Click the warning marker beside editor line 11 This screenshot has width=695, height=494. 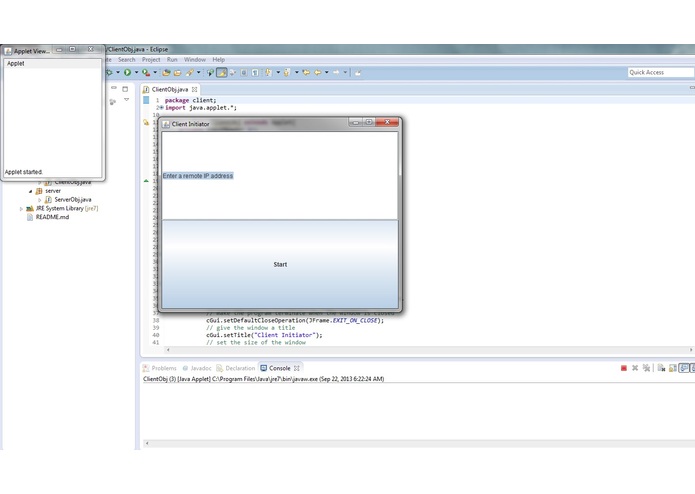click(x=146, y=122)
